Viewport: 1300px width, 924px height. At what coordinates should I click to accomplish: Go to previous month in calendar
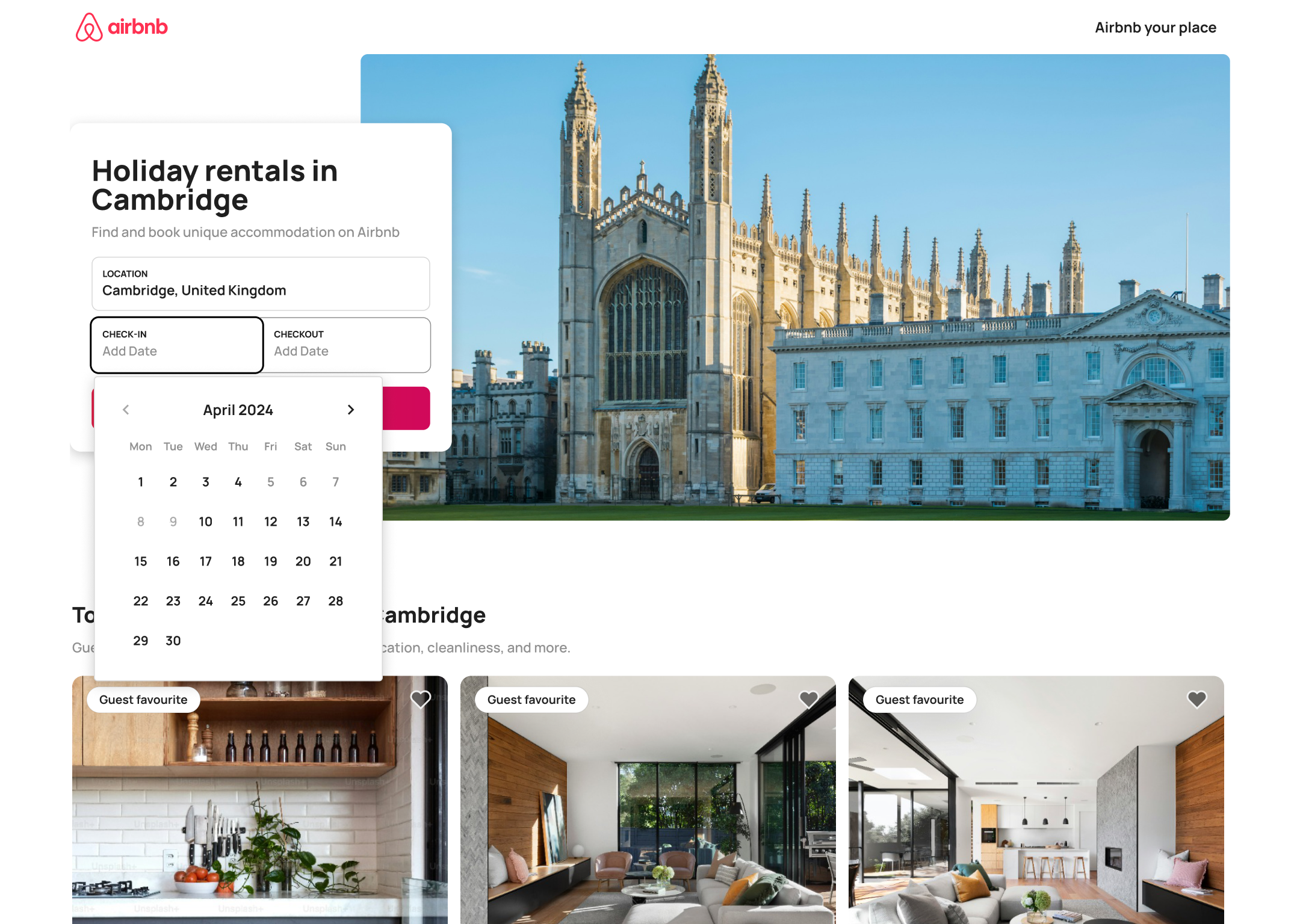tap(126, 410)
